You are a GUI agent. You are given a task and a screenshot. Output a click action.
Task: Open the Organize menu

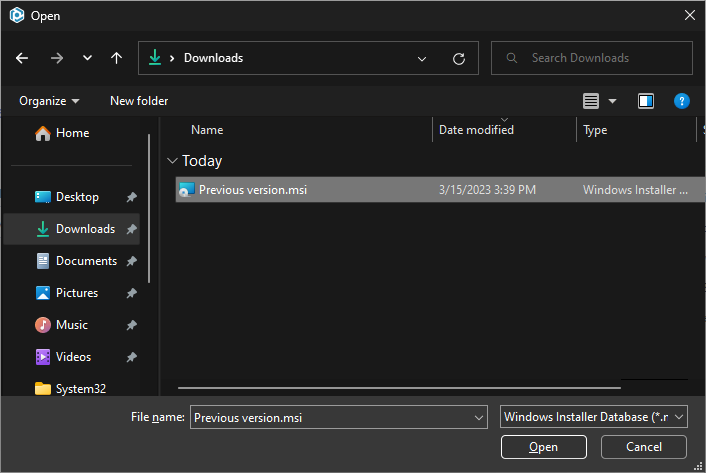click(x=49, y=101)
